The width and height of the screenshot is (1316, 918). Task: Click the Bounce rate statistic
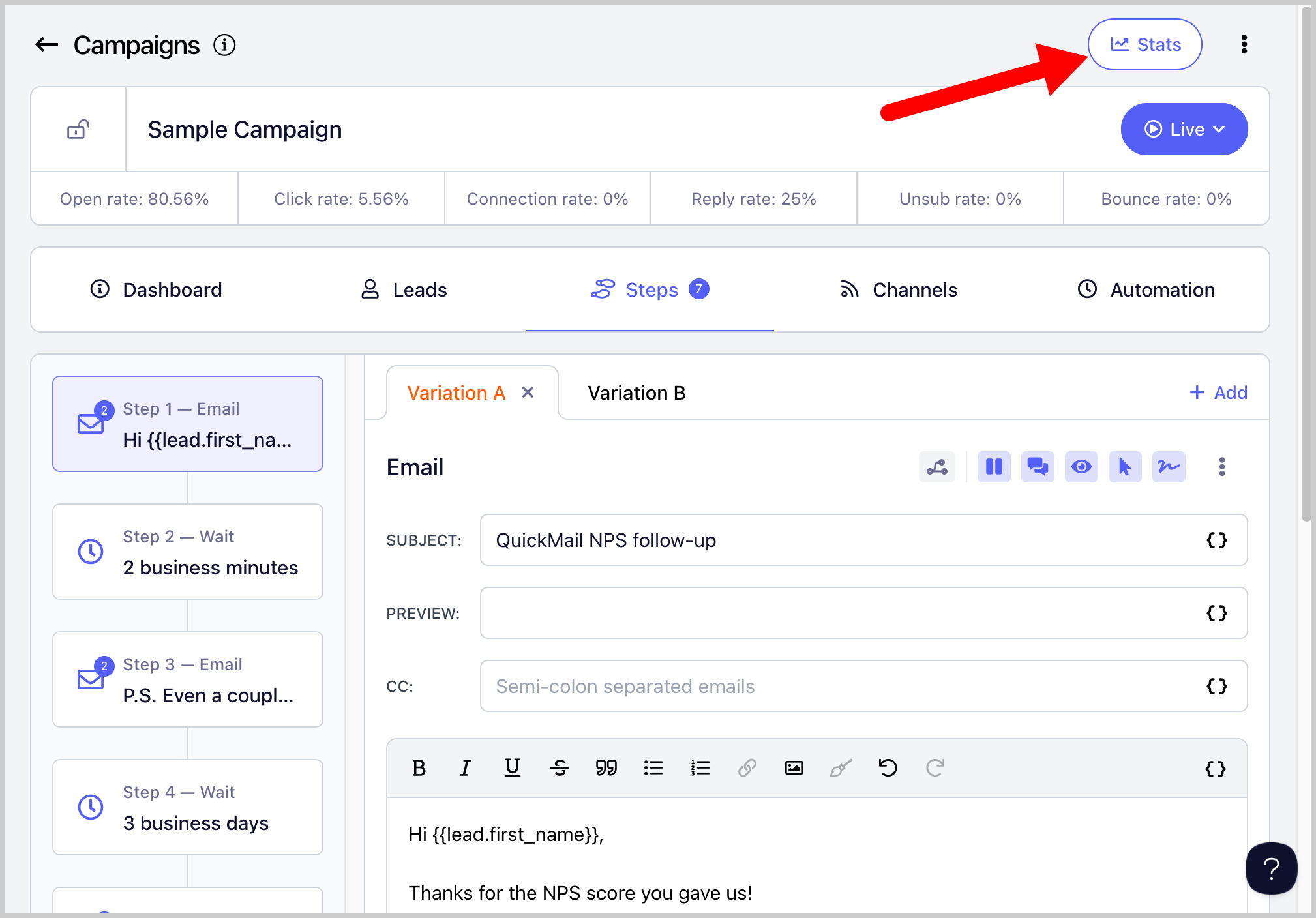pyautogui.click(x=1167, y=199)
